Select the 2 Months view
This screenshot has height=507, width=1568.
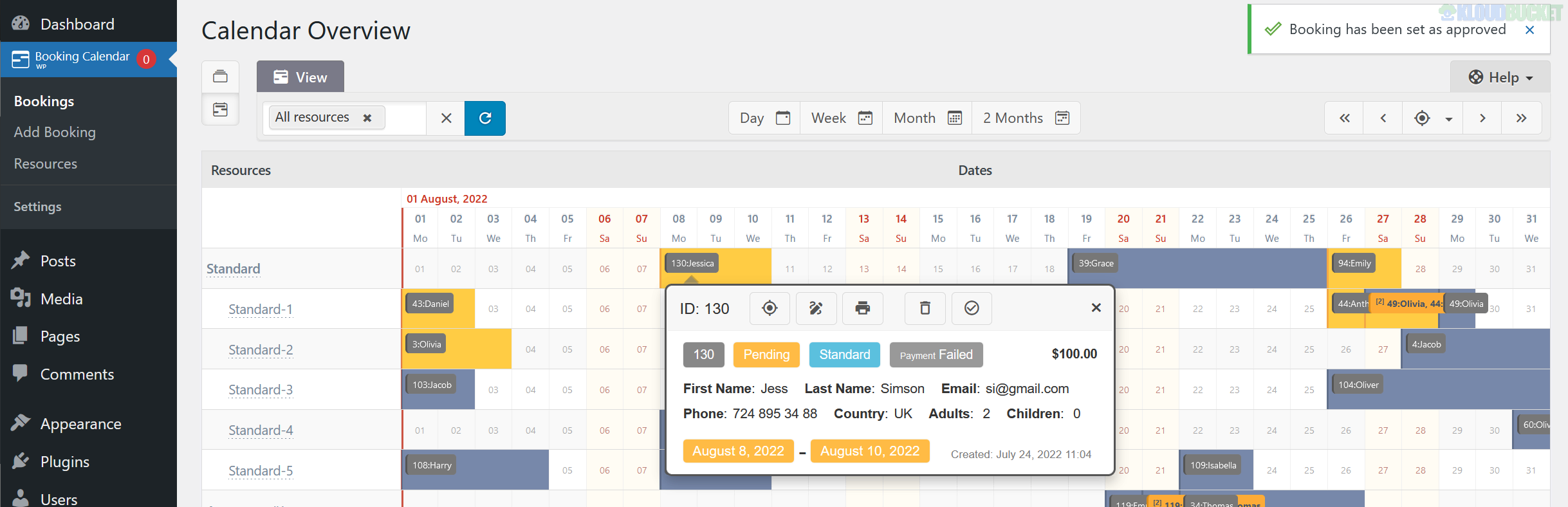point(1026,118)
